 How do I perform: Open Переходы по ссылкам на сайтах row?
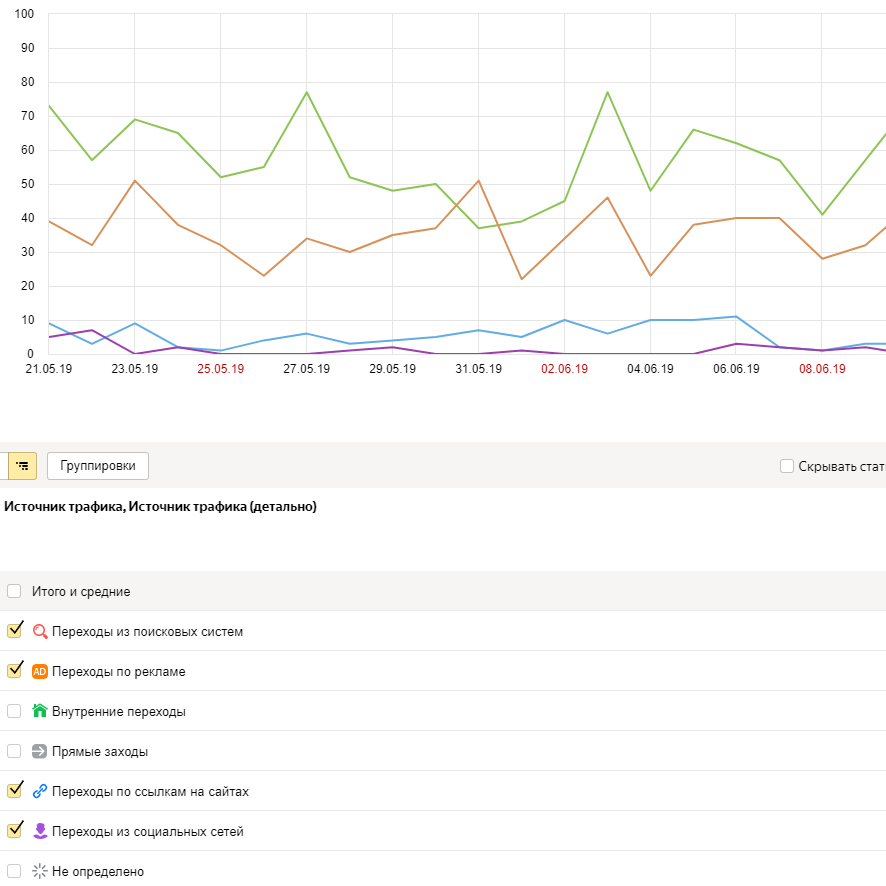click(443, 791)
